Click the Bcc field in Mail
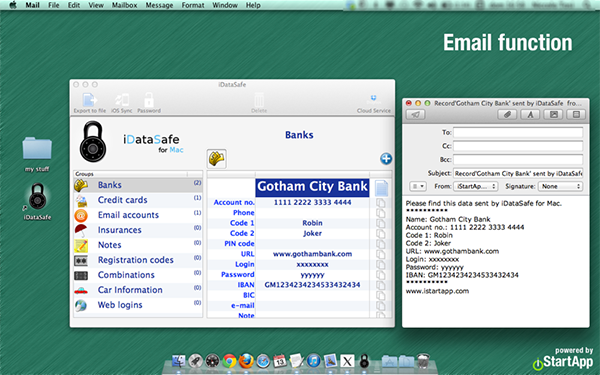 tap(518, 160)
